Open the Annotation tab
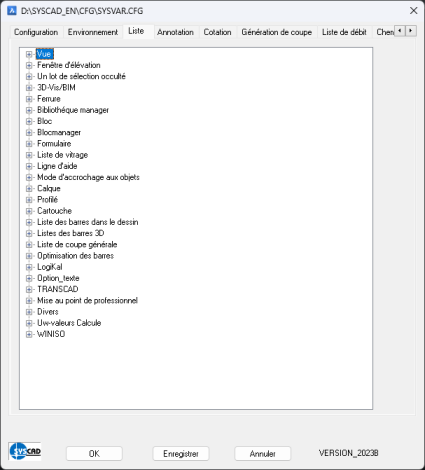Viewport: 425px width, 470px height. (x=175, y=32)
